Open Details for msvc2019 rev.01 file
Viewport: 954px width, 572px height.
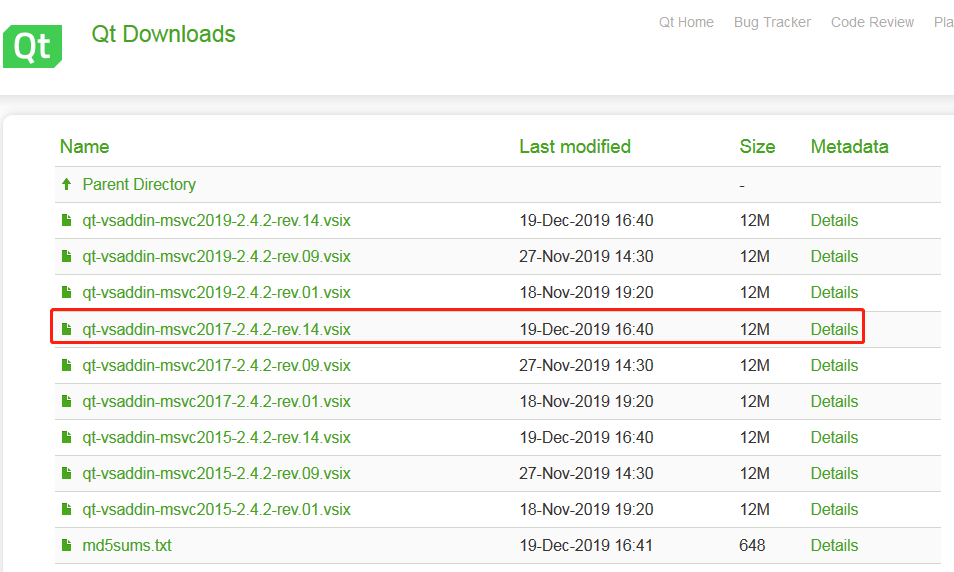(834, 292)
